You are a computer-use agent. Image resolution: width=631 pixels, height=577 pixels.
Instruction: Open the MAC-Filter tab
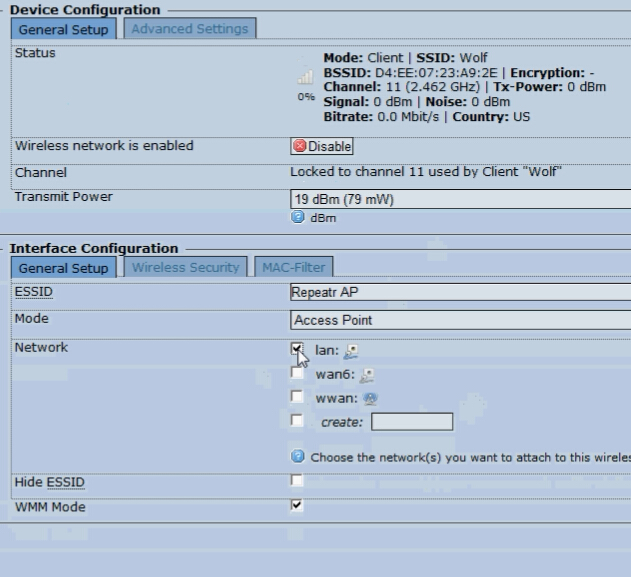pos(294,267)
